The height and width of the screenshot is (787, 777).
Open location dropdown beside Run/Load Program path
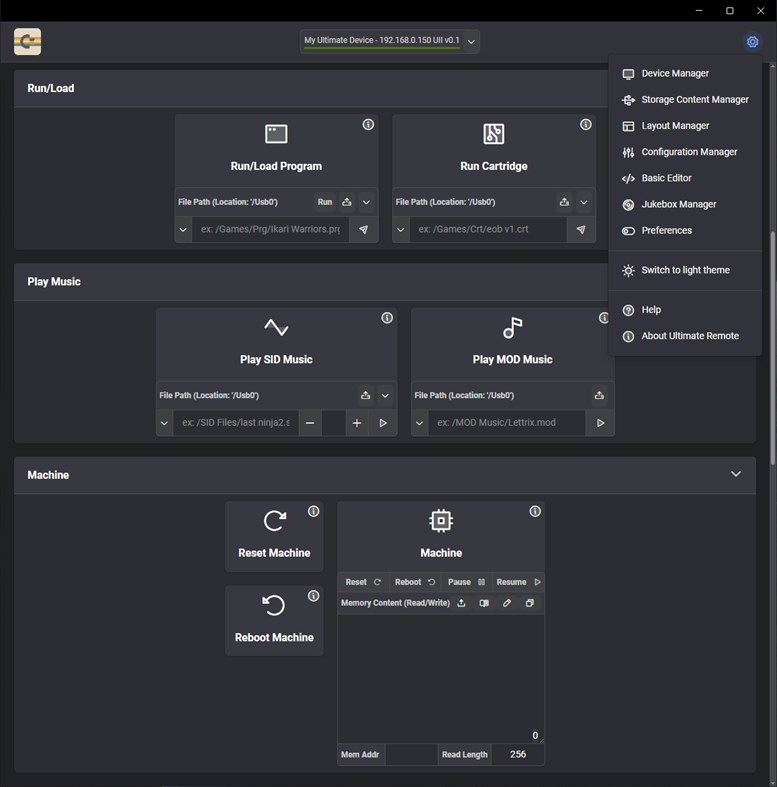tap(183, 229)
